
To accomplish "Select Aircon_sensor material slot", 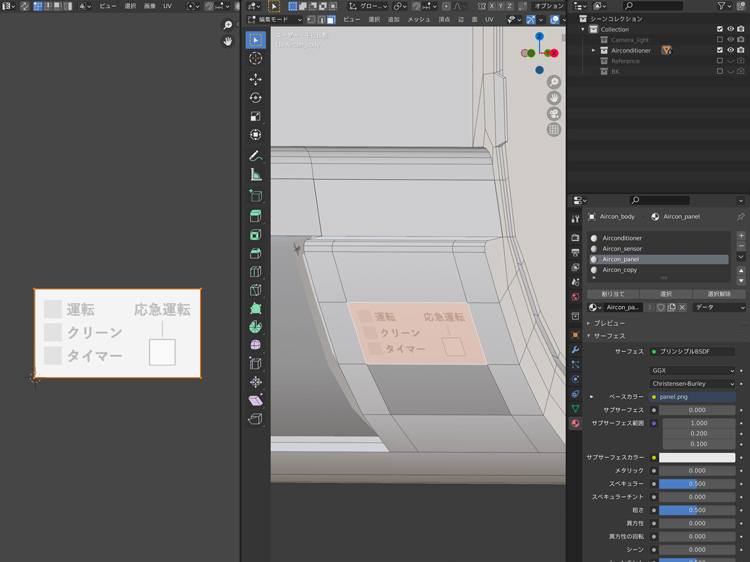I will tap(622, 248).
